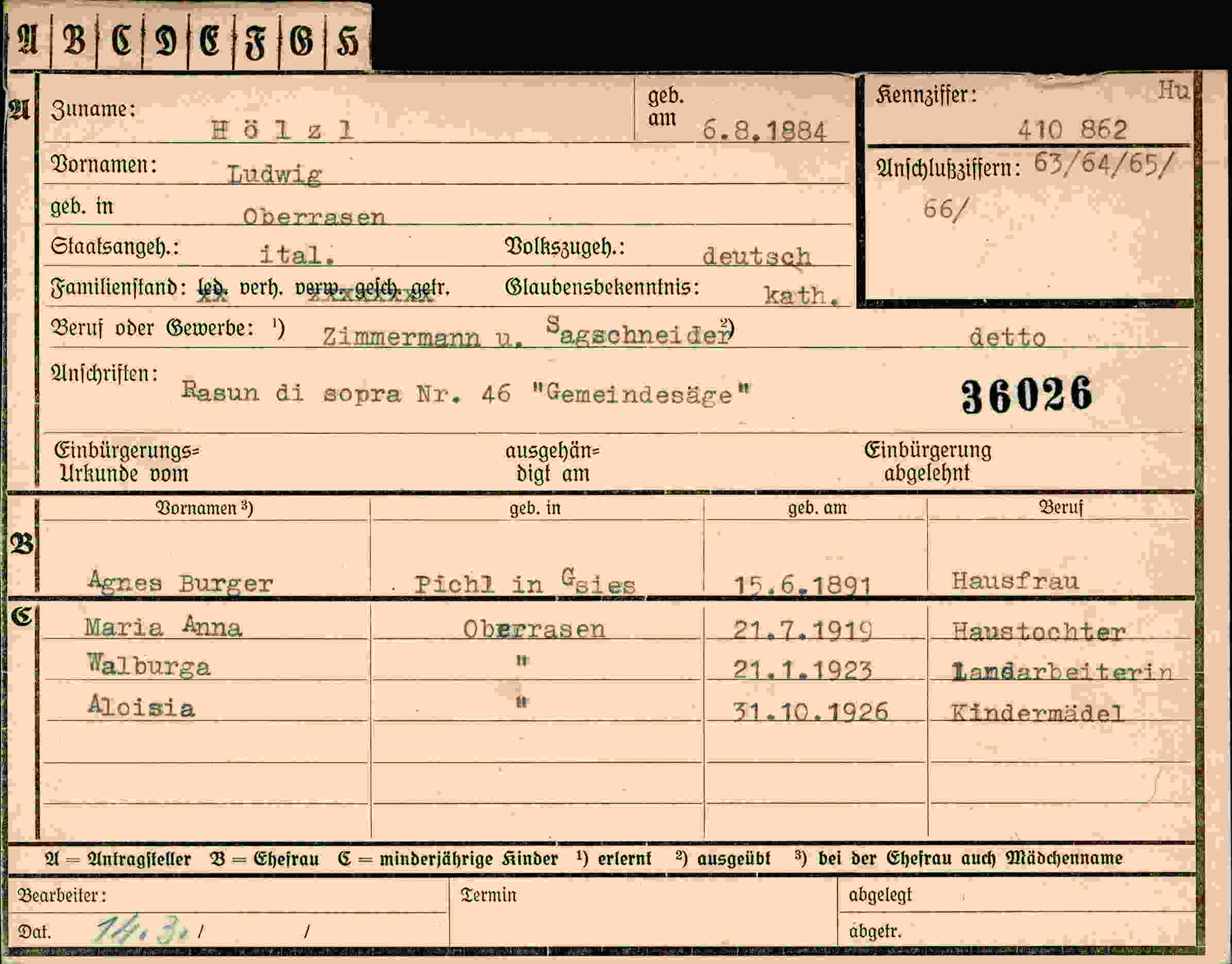Viewport: 1232px width, 964px height.
Task: Click the legend text 'B = Ehefrau'
Action: coord(265,859)
